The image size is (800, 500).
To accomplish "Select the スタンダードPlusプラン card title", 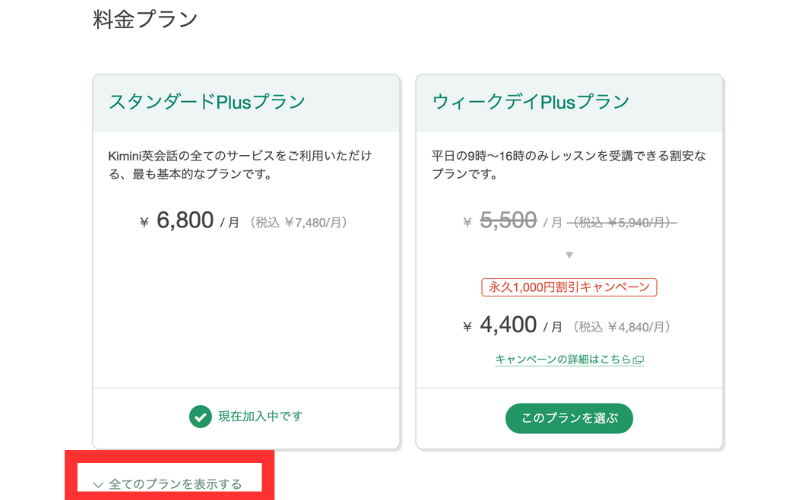I will tap(207, 102).
